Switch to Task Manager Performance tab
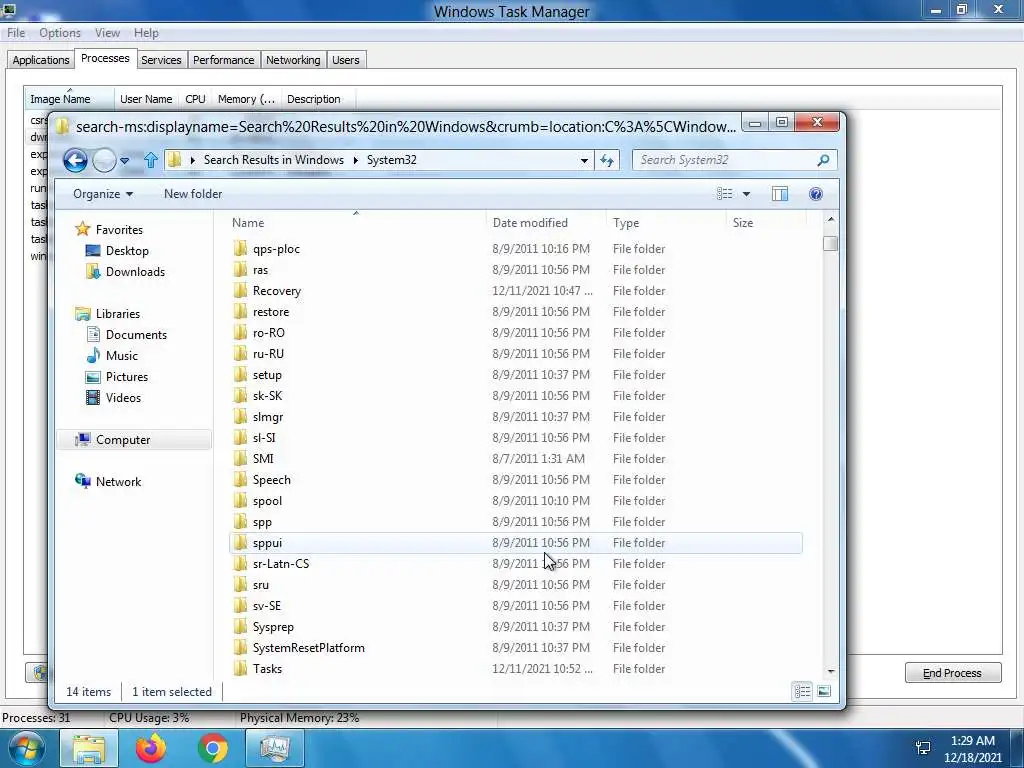Screen dimensions: 1024x768 point(223,60)
